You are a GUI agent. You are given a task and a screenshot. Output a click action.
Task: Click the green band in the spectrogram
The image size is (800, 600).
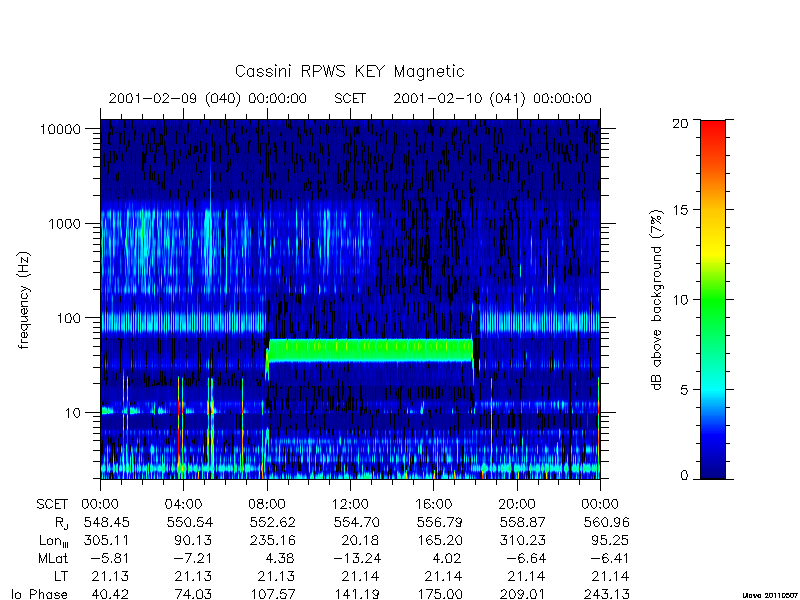(x=371, y=350)
